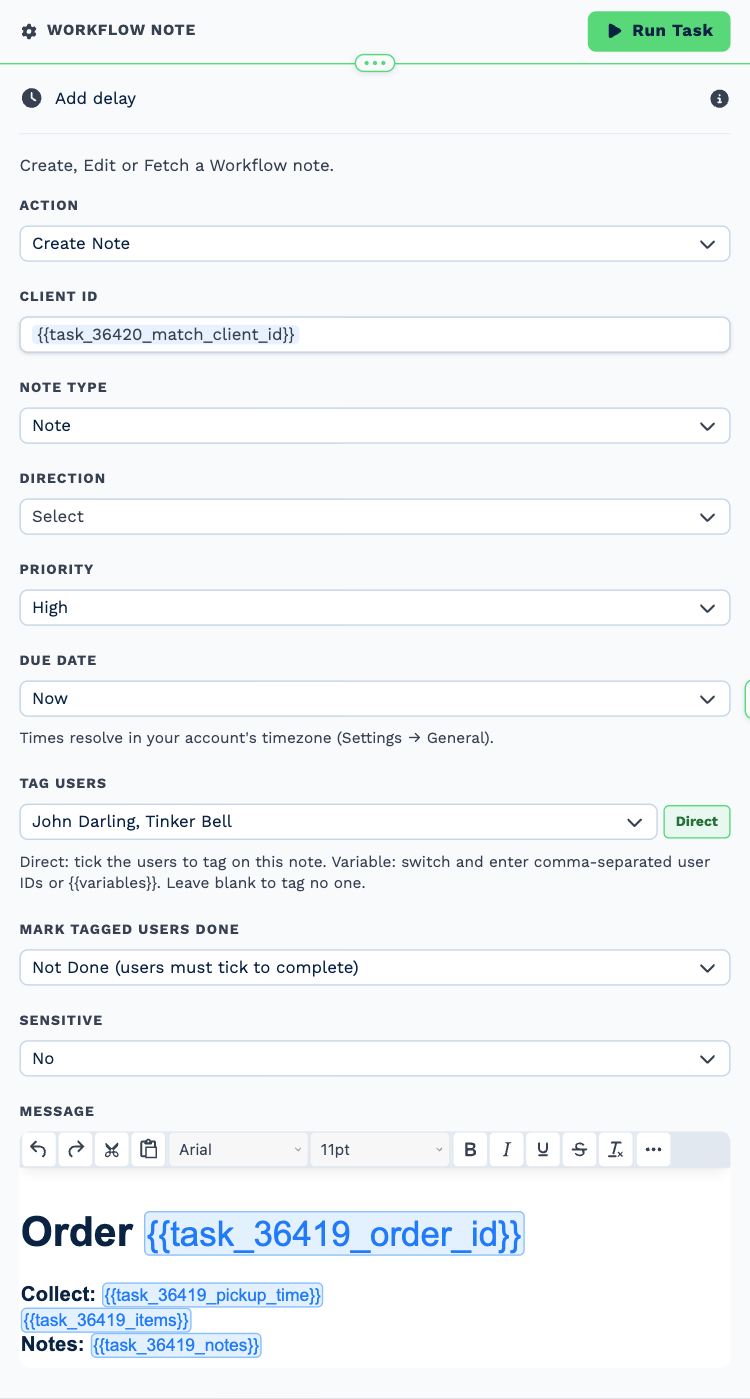Clear formatting with the Tx icon
This screenshot has height=1399, width=750.
pyautogui.click(x=617, y=1150)
